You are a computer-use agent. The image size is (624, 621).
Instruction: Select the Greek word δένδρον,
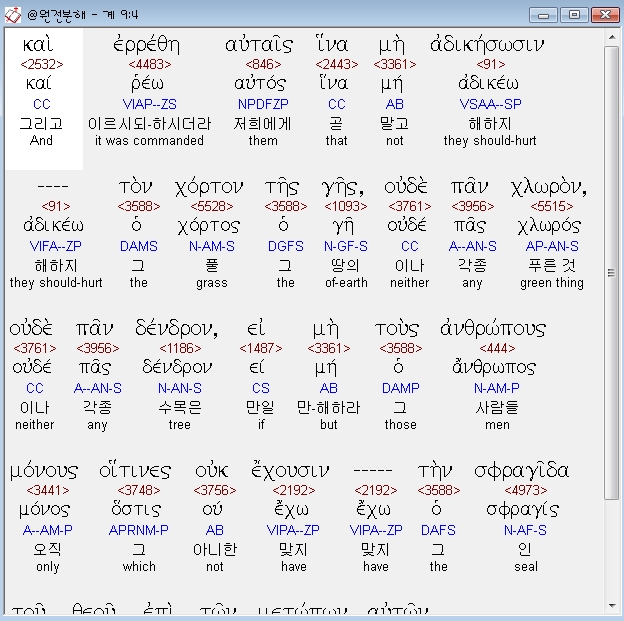pos(177,328)
